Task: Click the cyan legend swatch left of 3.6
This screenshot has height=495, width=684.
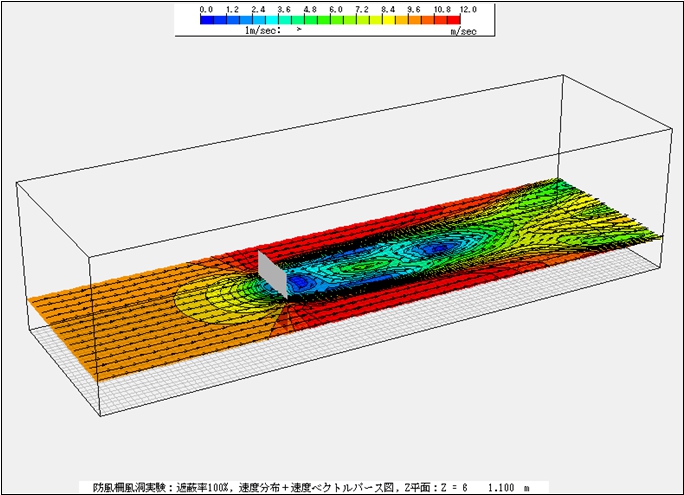Action: coord(272,20)
